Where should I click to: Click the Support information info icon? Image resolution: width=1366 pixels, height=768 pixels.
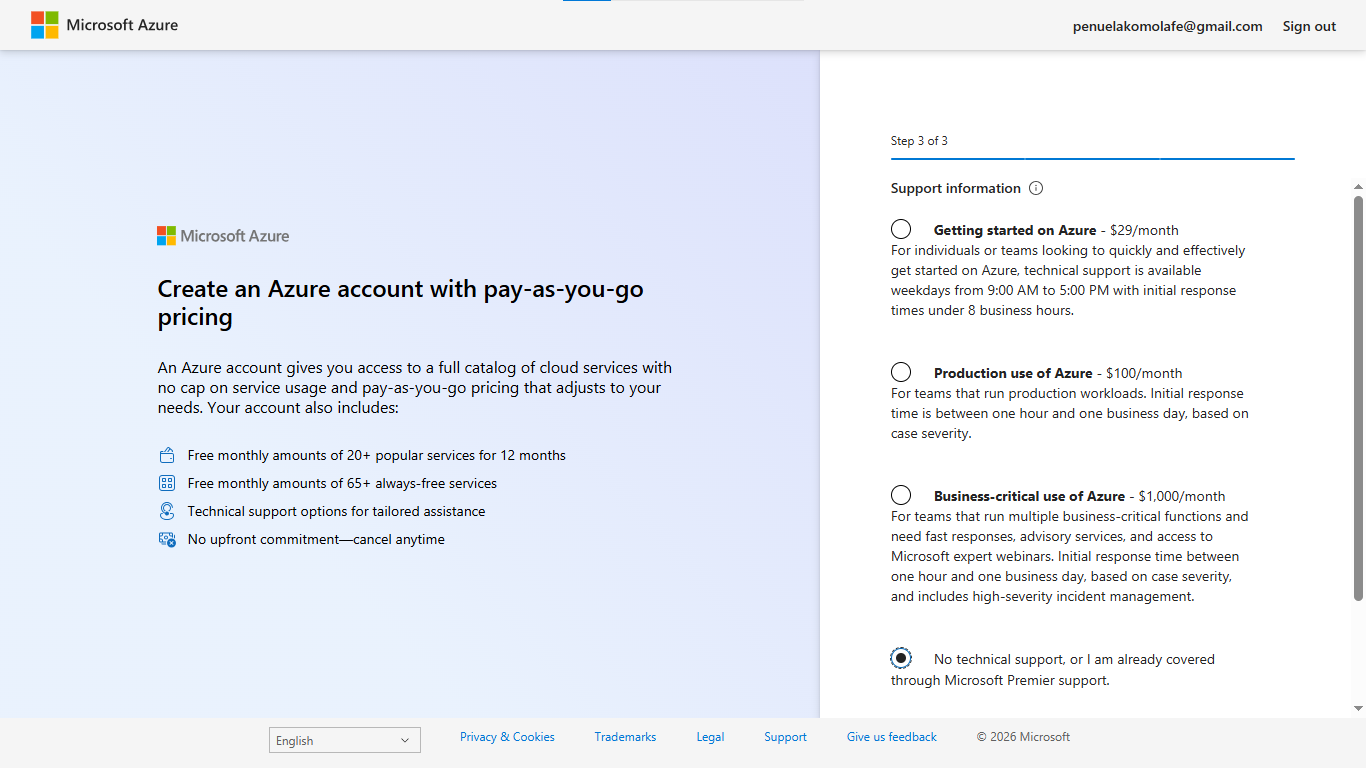pyautogui.click(x=1036, y=188)
